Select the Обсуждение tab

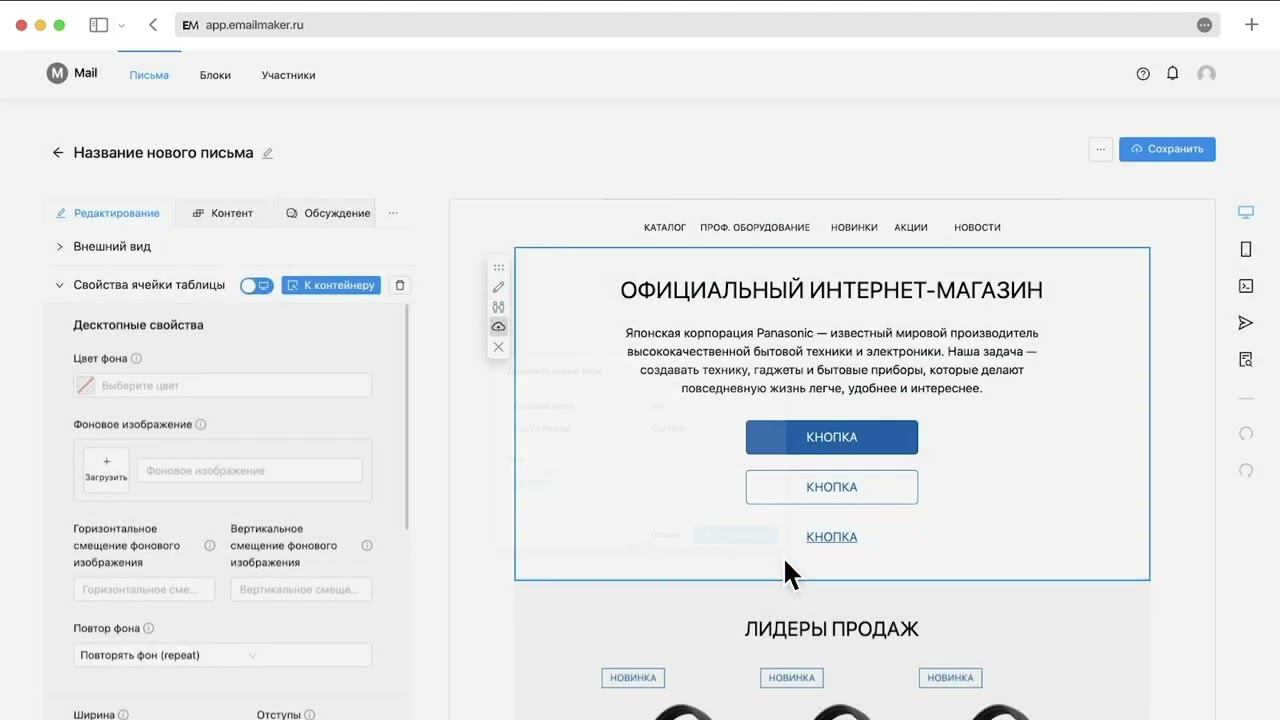328,213
